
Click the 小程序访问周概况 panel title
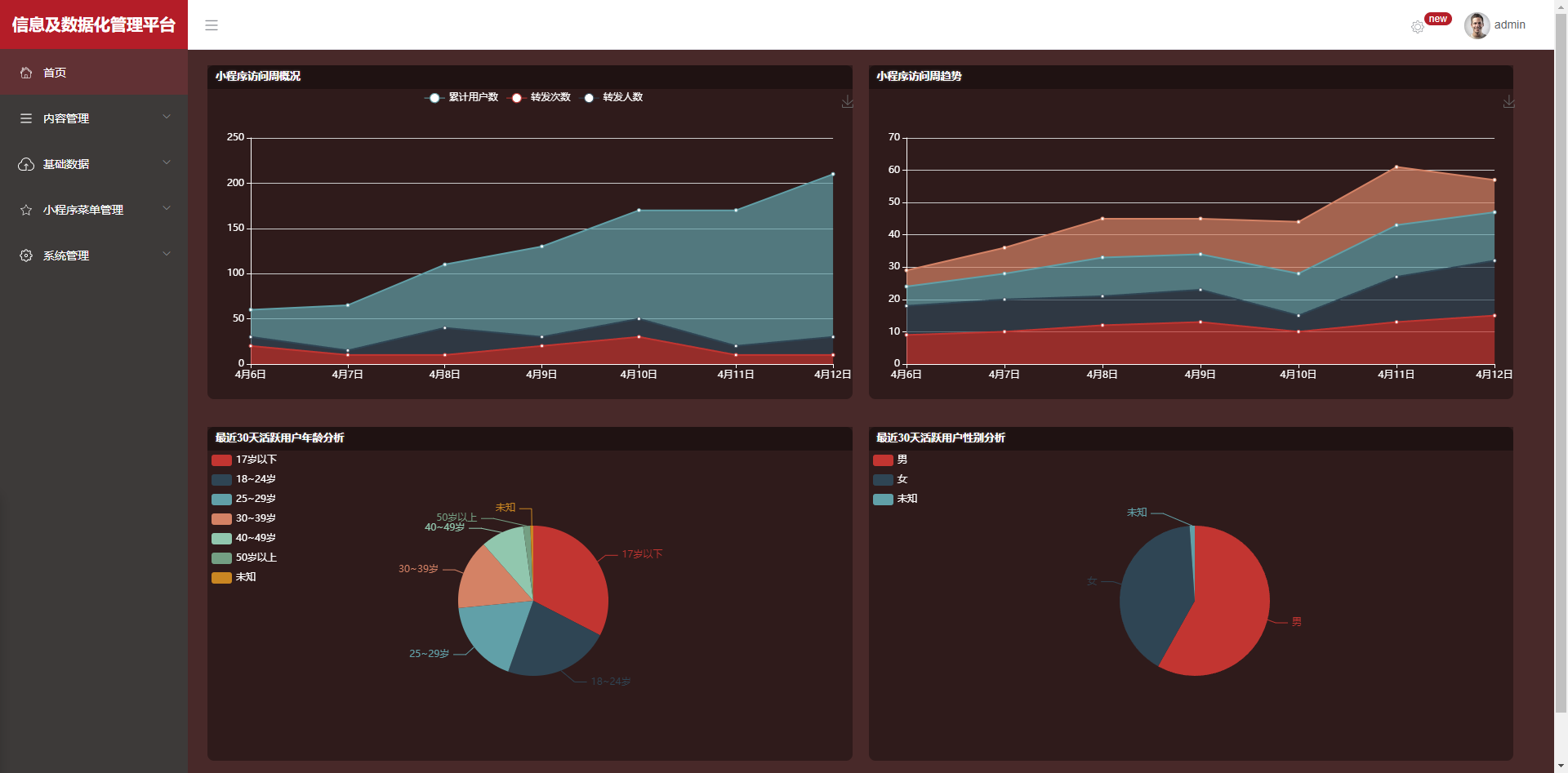click(258, 76)
